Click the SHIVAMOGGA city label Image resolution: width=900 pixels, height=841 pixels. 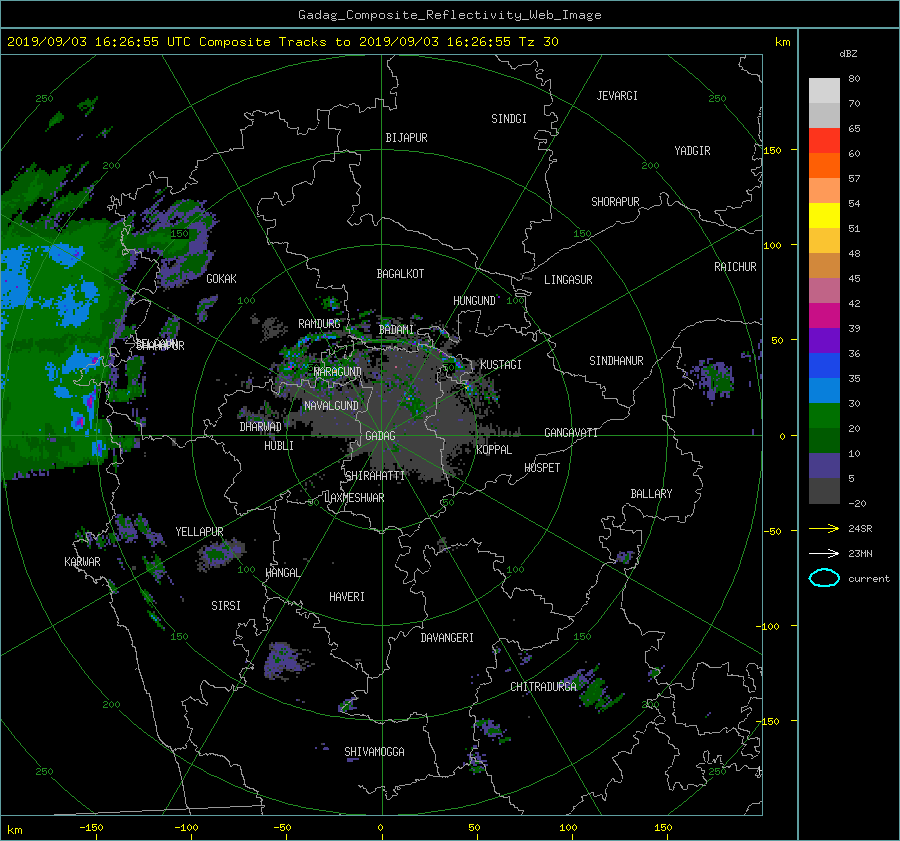(374, 752)
